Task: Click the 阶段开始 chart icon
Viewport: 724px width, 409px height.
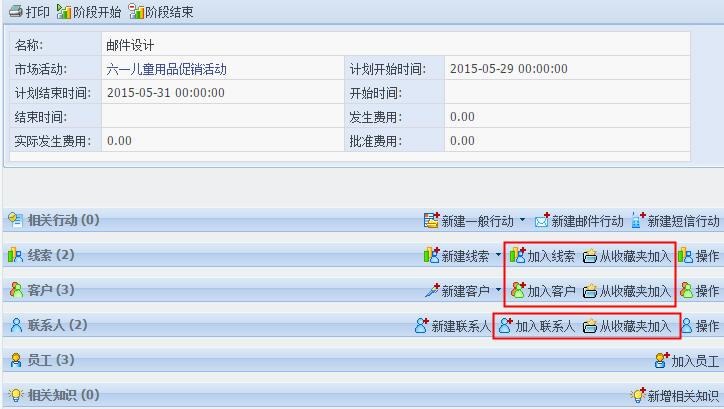Action: coord(64,12)
